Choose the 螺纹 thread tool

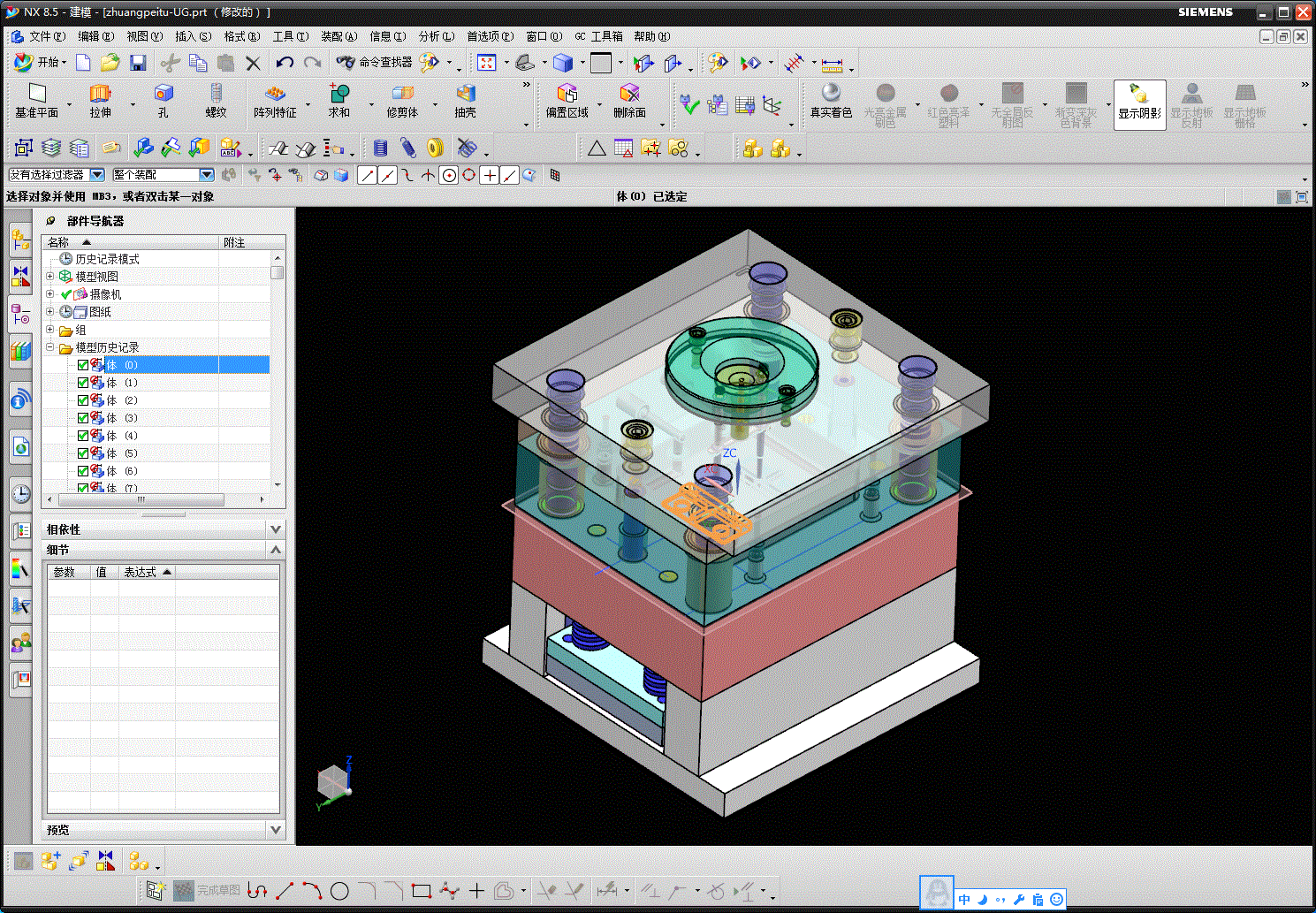pos(216,101)
